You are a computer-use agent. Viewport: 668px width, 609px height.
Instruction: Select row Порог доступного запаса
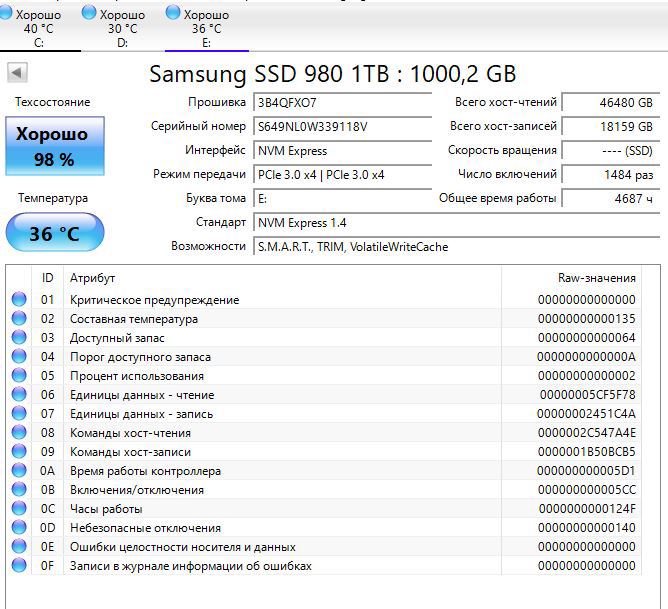pos(324,356)
